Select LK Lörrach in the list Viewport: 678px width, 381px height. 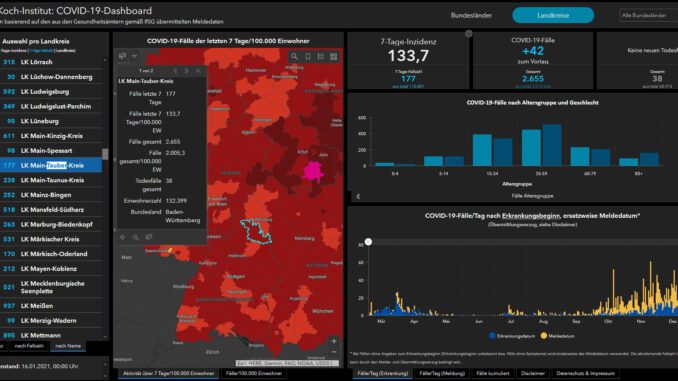(x=51, y=62)
